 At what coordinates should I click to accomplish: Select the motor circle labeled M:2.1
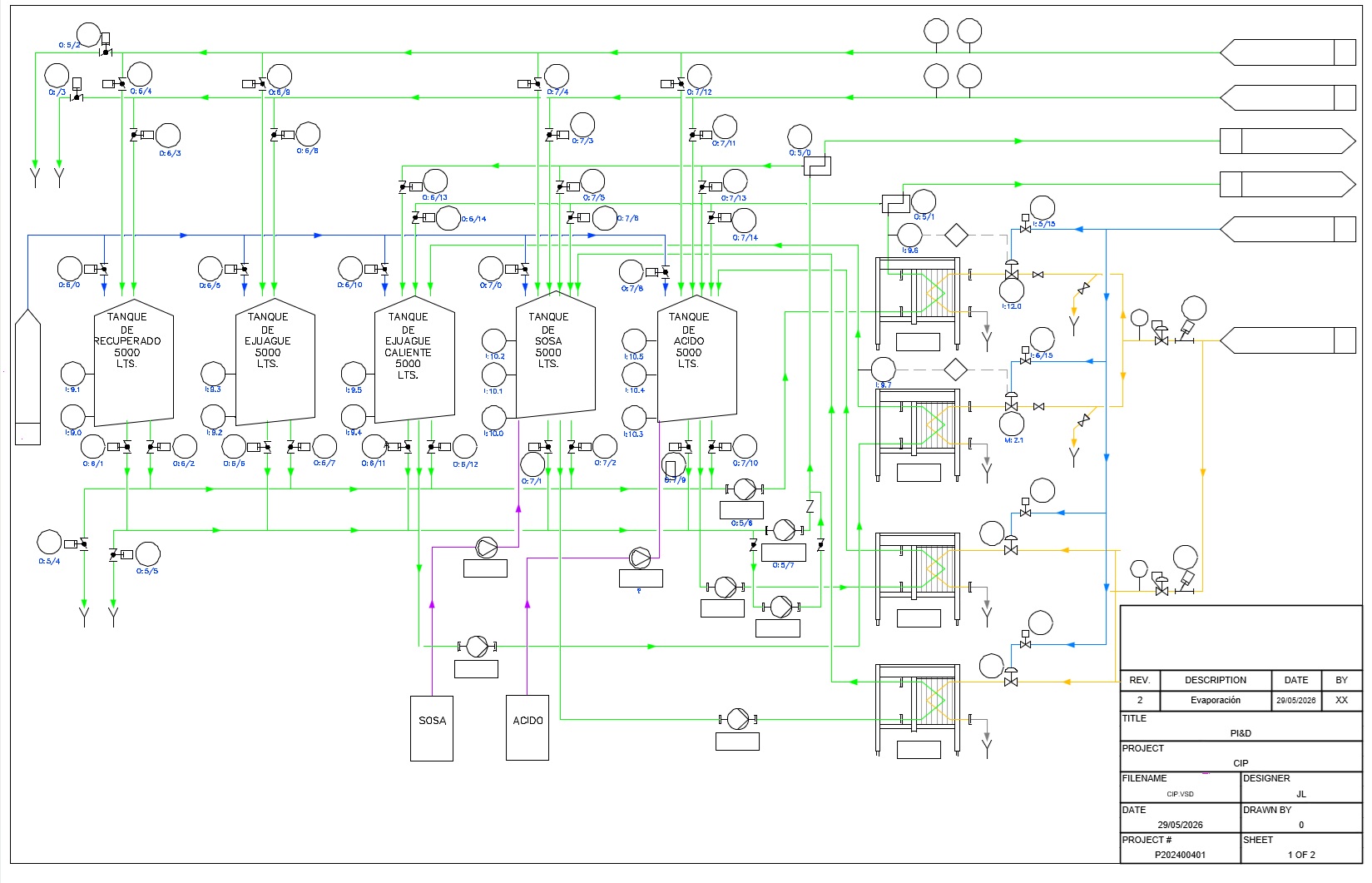pos(1012,424)
